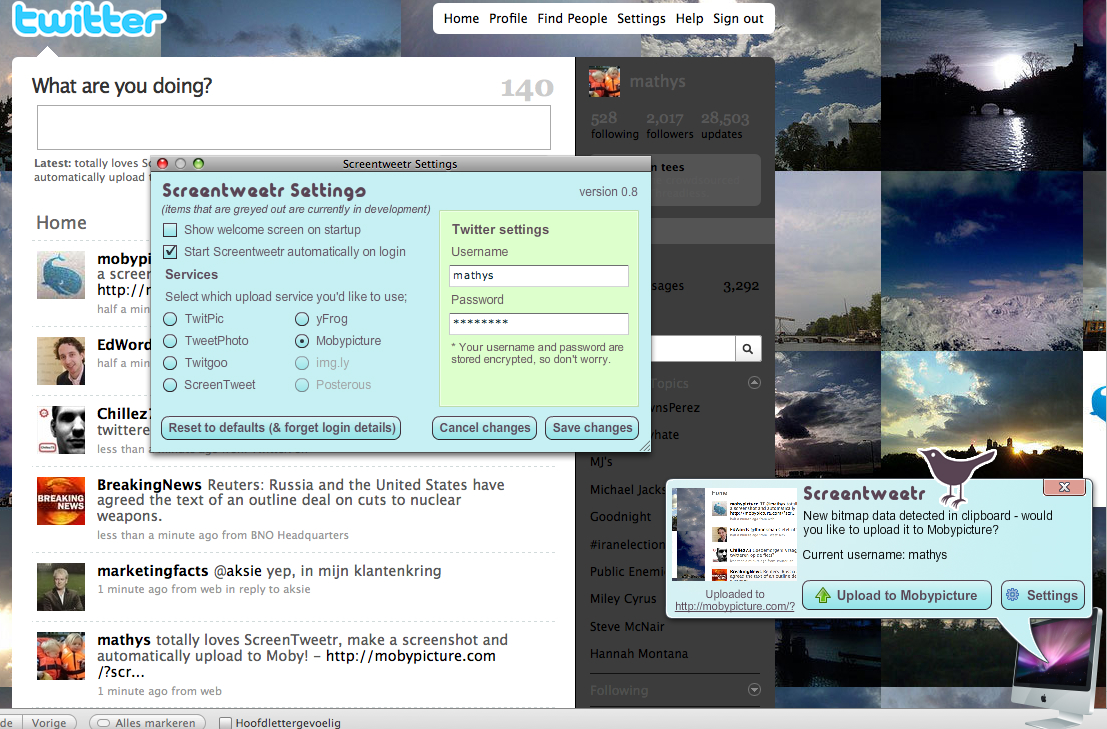Click the mathys profile avatar in sidebar

coord(605,82)
